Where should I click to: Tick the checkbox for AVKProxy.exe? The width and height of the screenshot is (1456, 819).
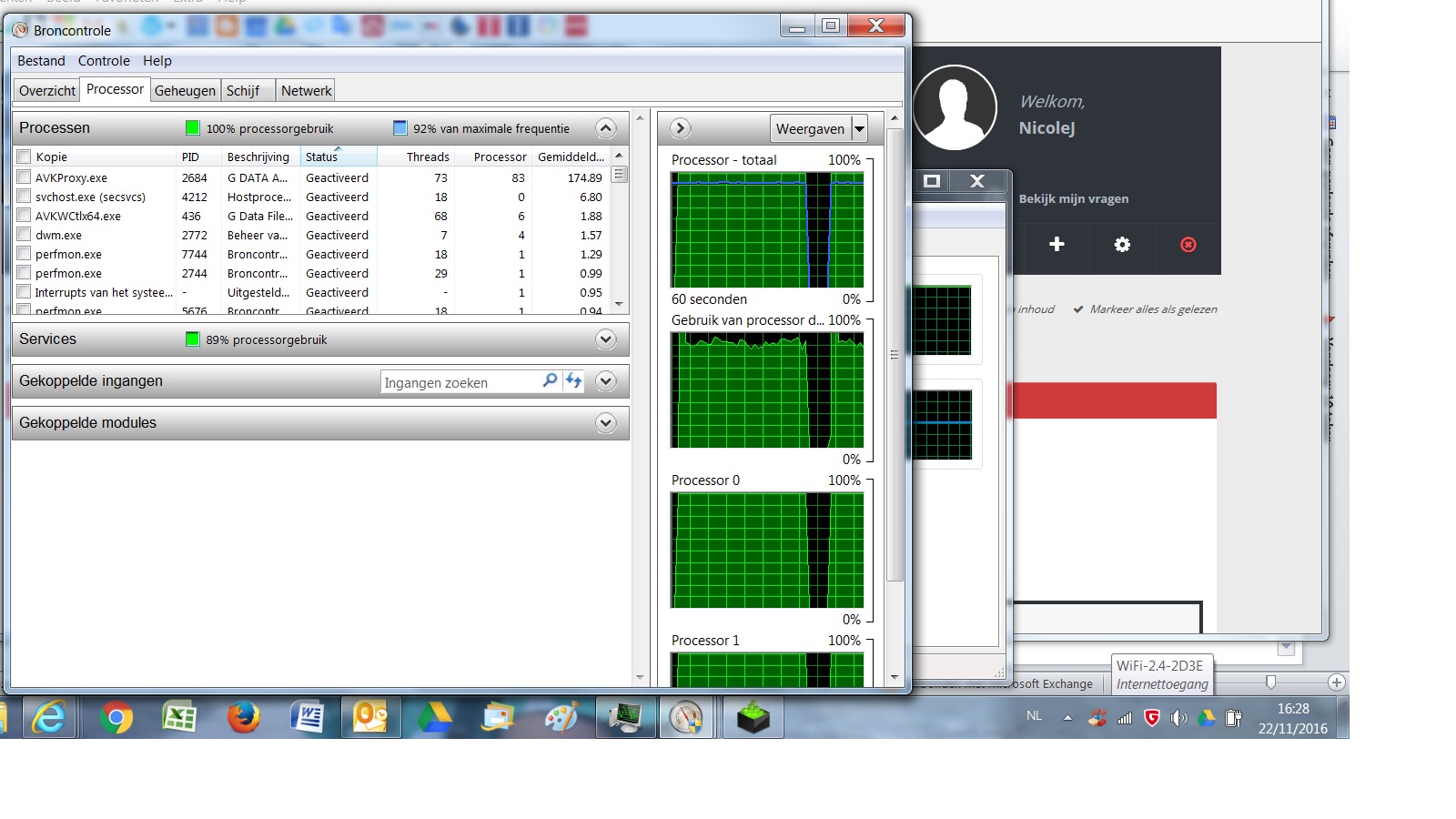click(x=25, y=177)
